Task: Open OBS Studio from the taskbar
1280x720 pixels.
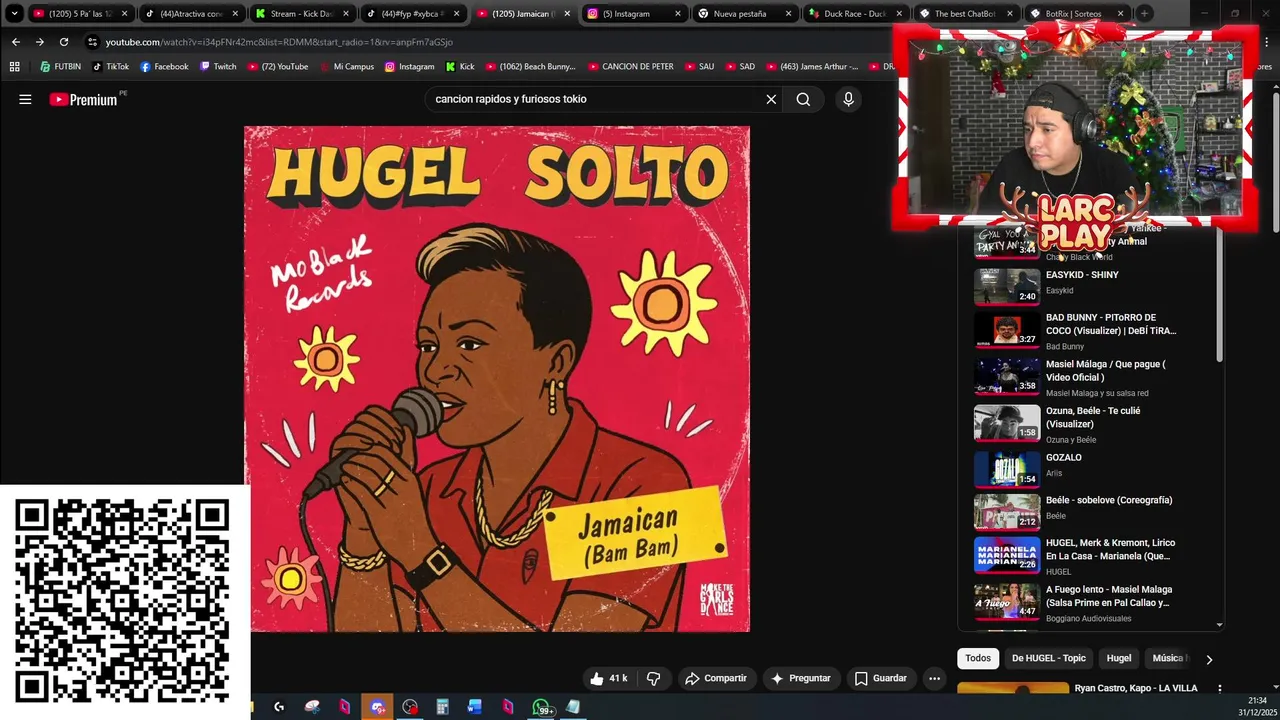Action: [x=410, y=707]
